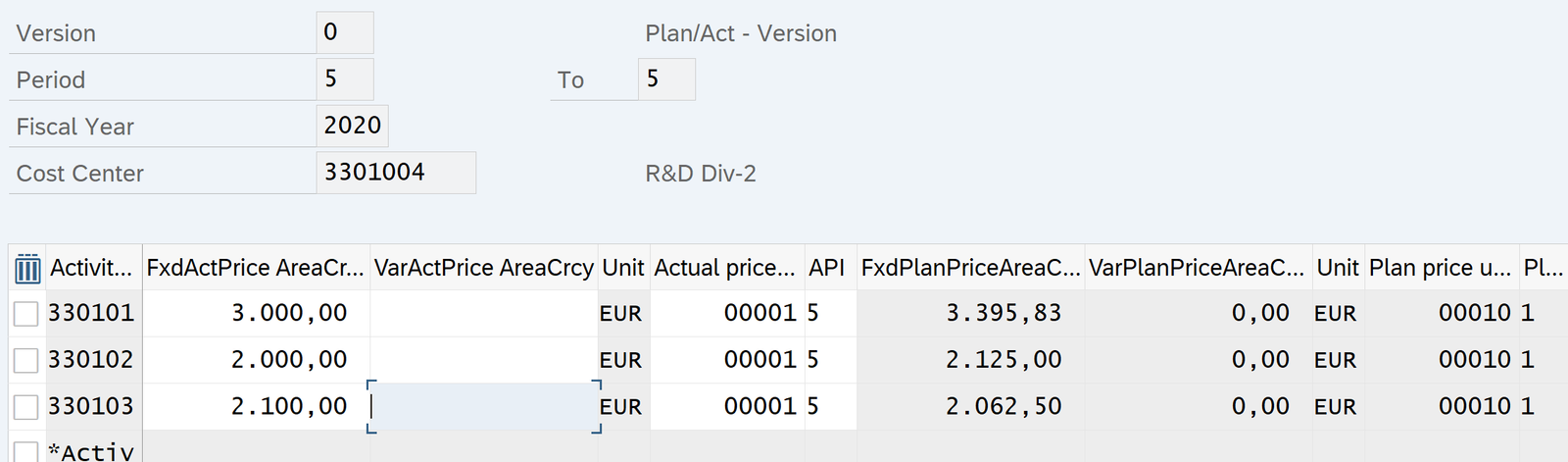The height and width of the screenshot is (462, 1568).
Task: Click the Version input field
Action: 344,32
